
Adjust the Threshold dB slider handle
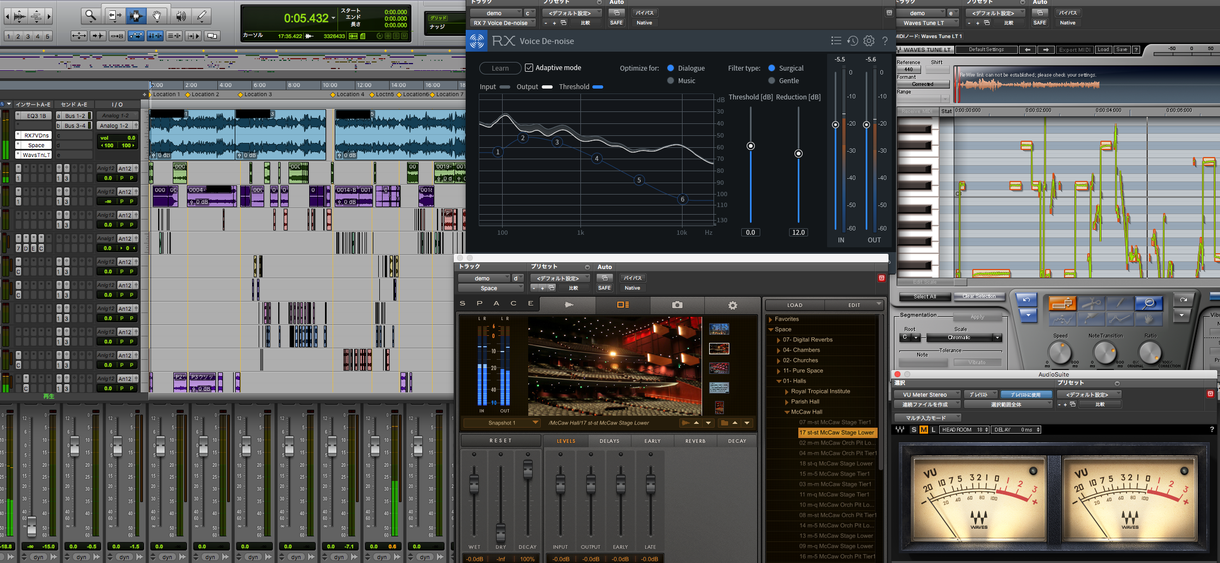(750, 146)
